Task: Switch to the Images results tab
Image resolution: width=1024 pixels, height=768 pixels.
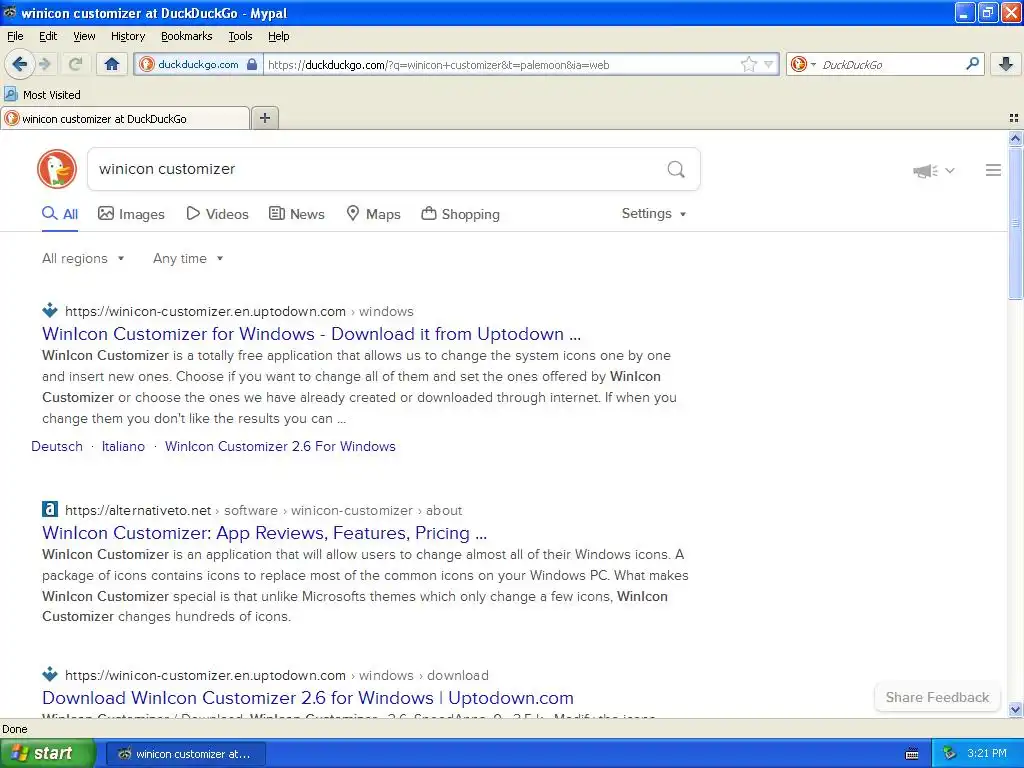Action: tap(131, 214)
